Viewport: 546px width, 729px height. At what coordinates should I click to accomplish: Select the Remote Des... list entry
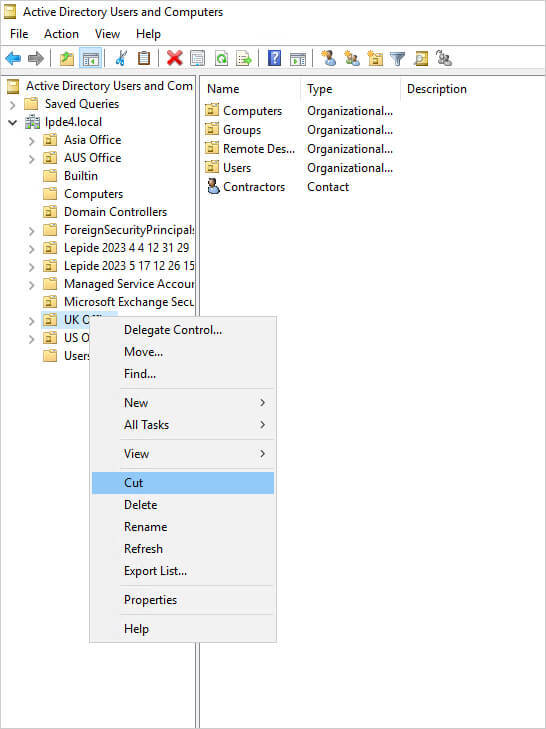click(x=259, y=149)
